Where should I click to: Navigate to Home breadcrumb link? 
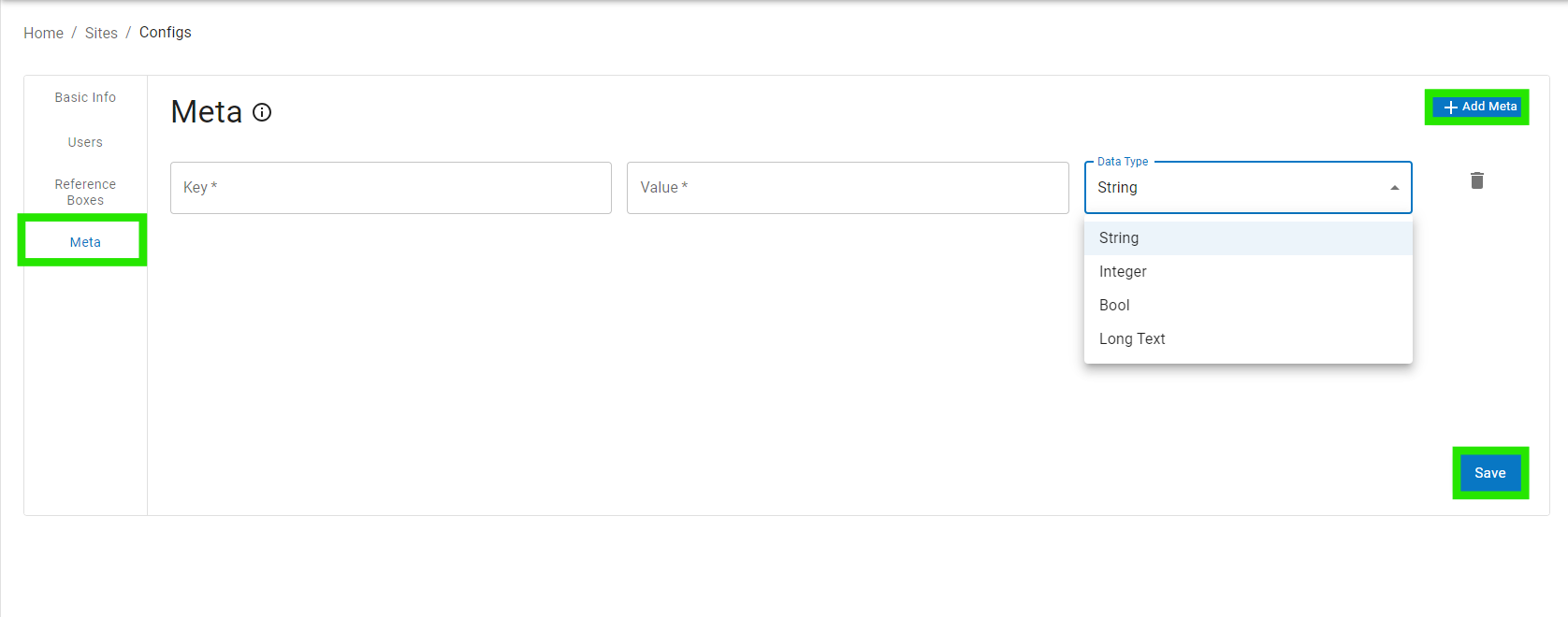click(x=43, y=33)
